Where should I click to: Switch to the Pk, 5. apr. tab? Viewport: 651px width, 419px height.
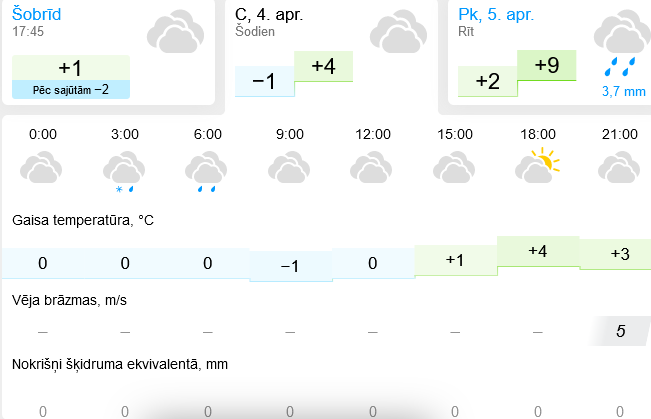tap(549, 52)
